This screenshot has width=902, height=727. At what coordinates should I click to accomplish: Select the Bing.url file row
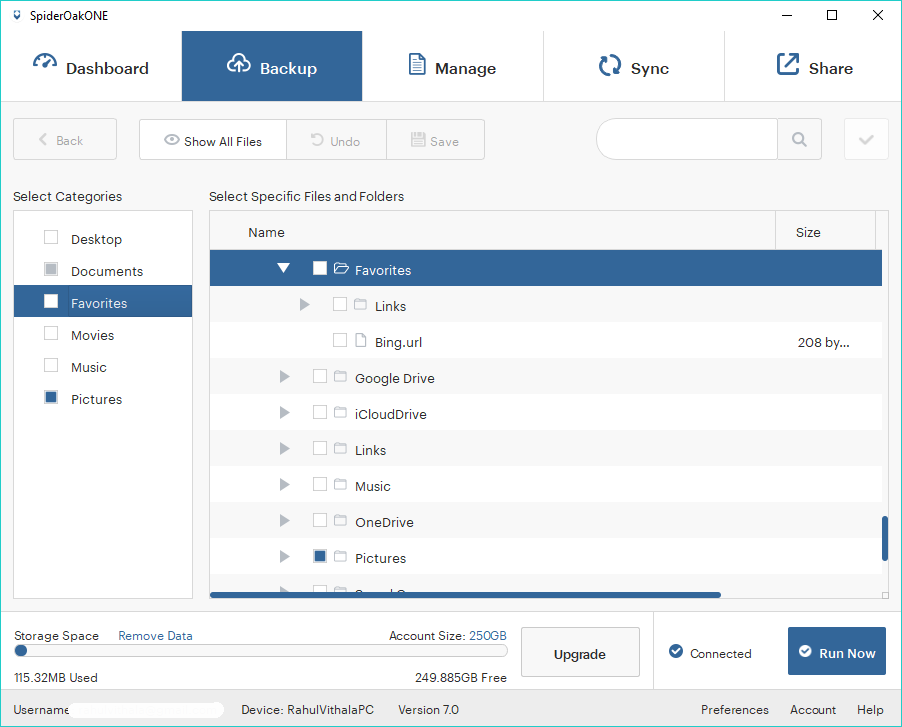point(545,340)
